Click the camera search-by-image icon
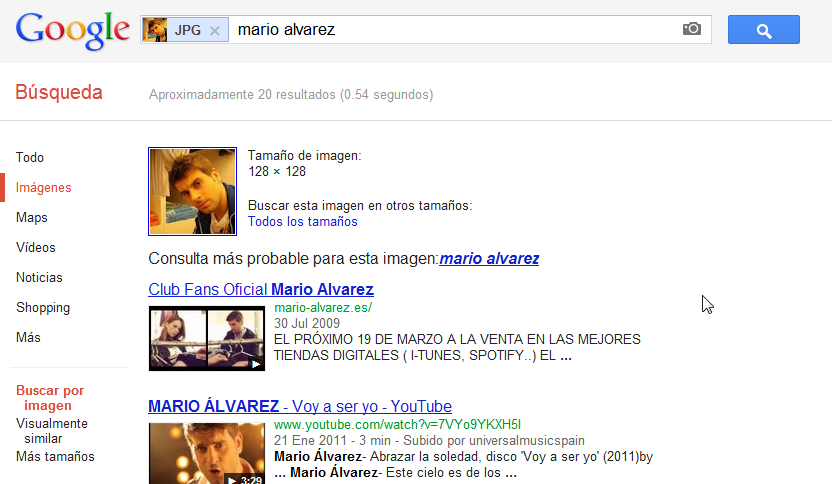Viewport: 832px width, 484px height. pos(692,29)
